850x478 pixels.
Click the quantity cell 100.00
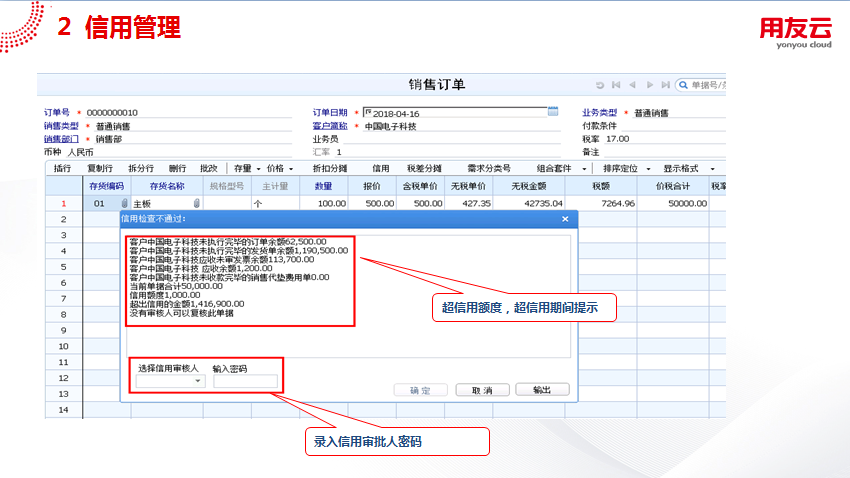click(x=324, y=203)
